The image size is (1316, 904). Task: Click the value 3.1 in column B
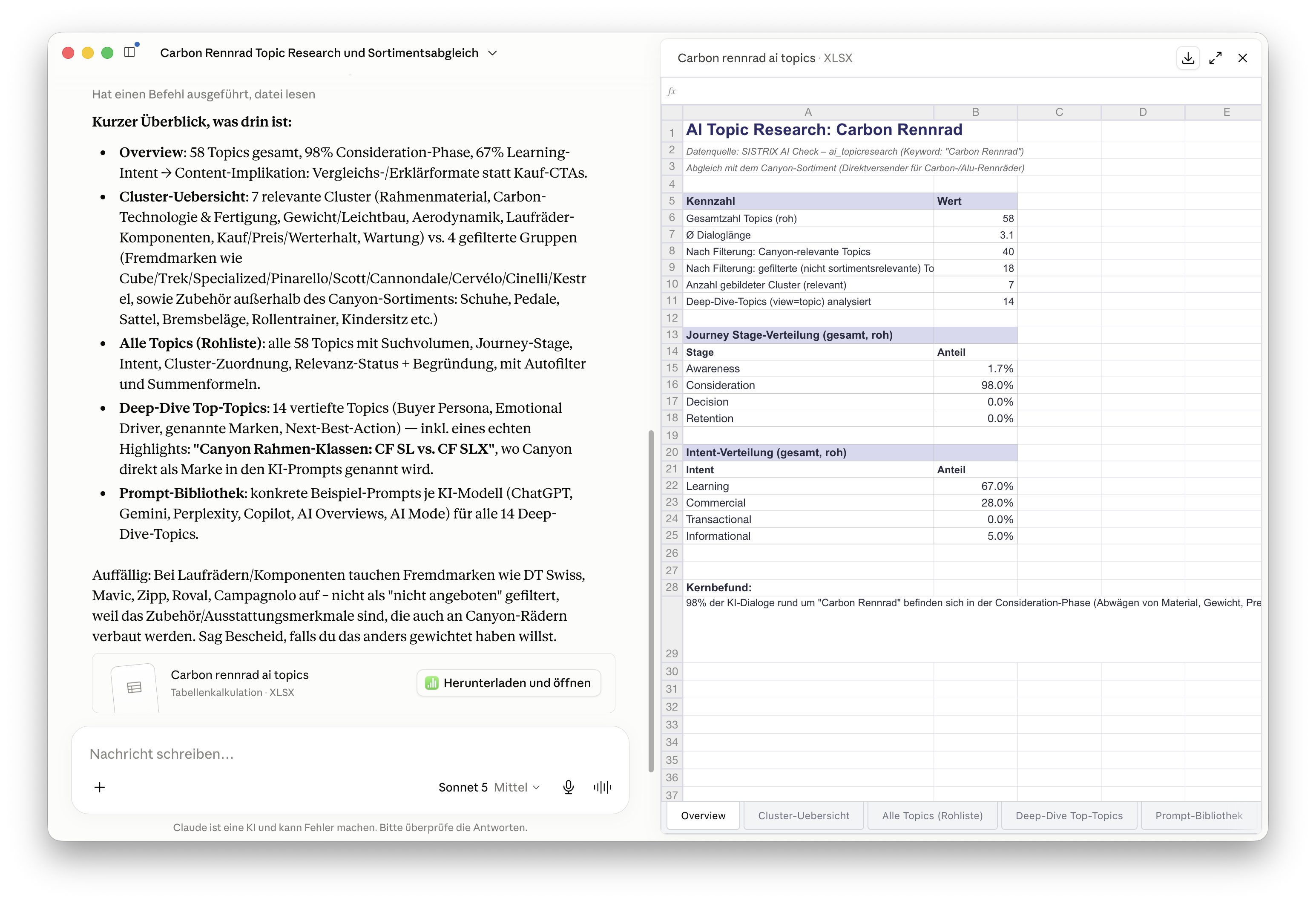975,234
